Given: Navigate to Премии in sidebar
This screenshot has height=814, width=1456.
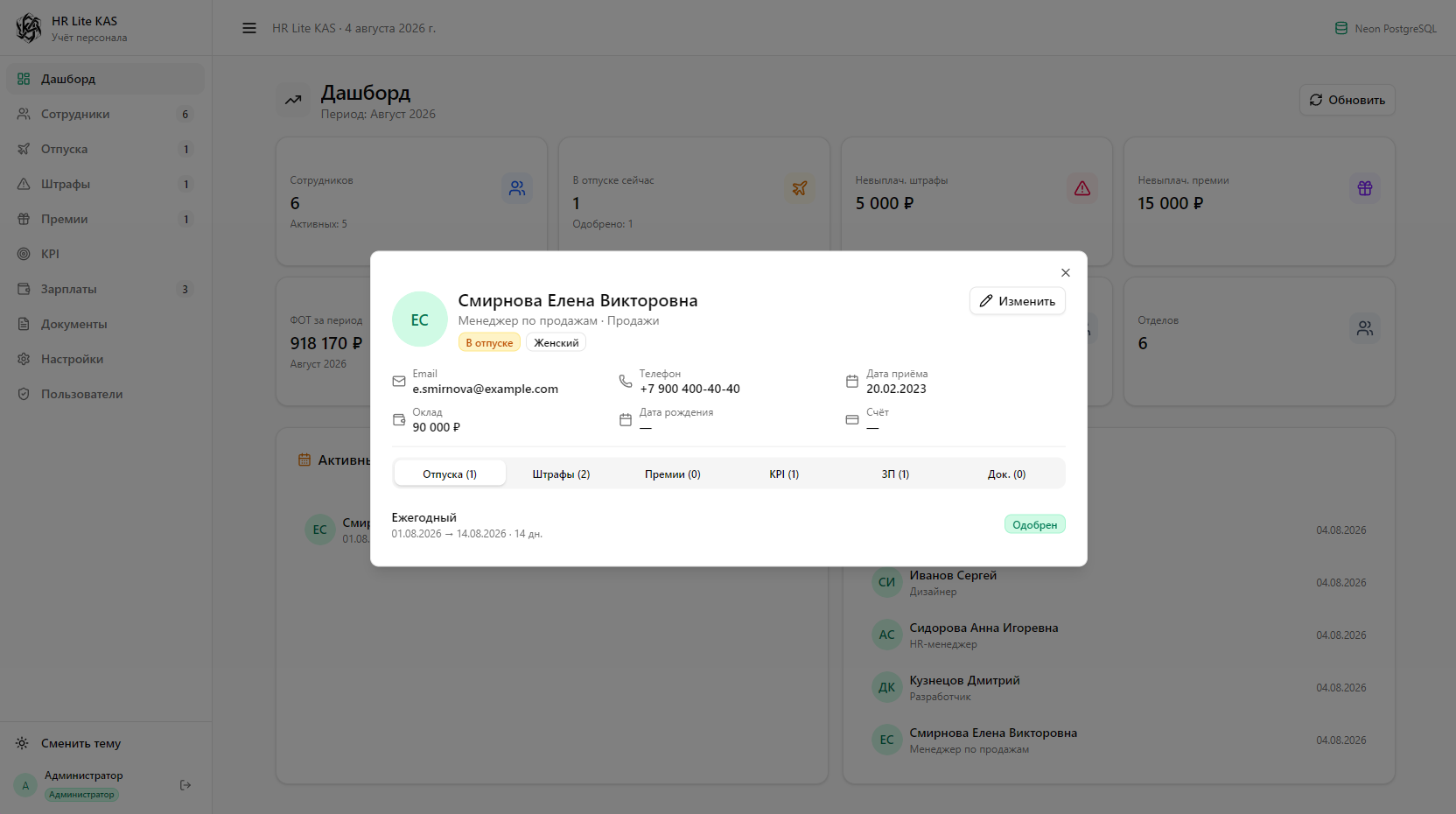Looking at the screenshot, I should click(106, 219).
